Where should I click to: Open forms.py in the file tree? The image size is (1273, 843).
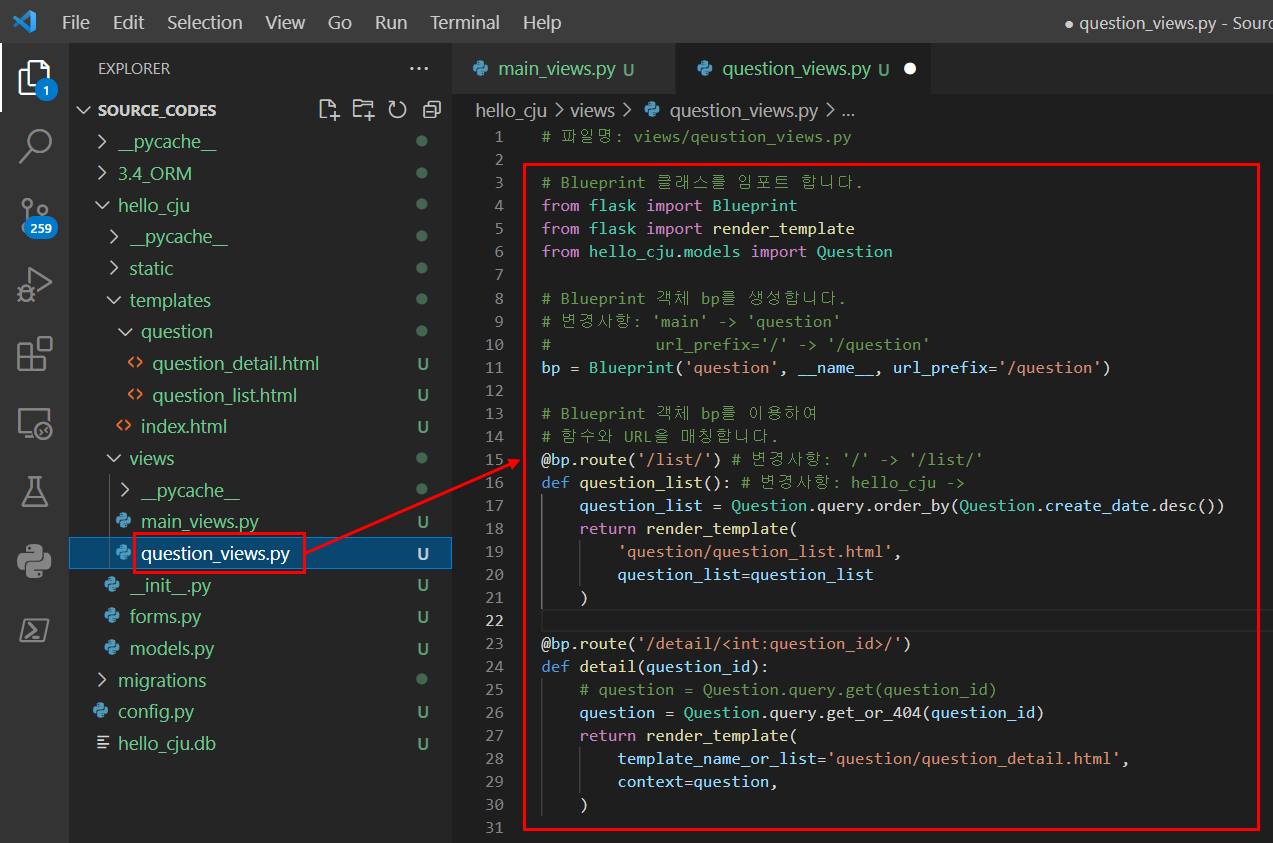click(165, 617)
